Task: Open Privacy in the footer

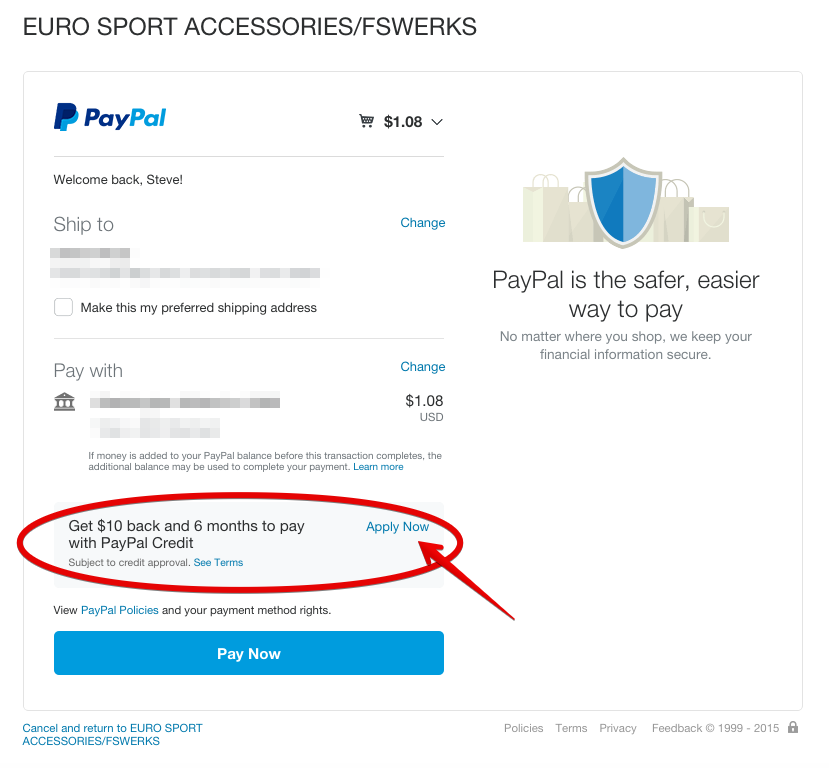Action: pyautogui.click(x=618, y=728)
